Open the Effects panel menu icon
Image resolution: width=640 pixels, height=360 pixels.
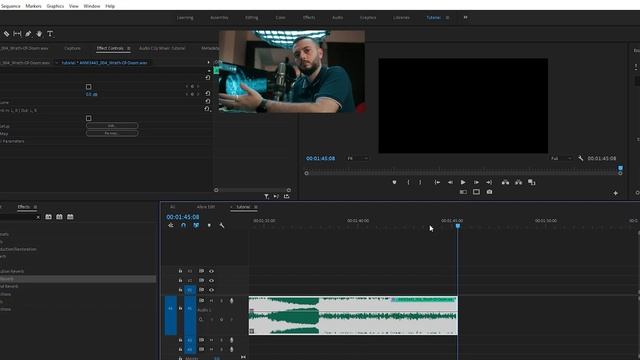[x=35, y=207]
